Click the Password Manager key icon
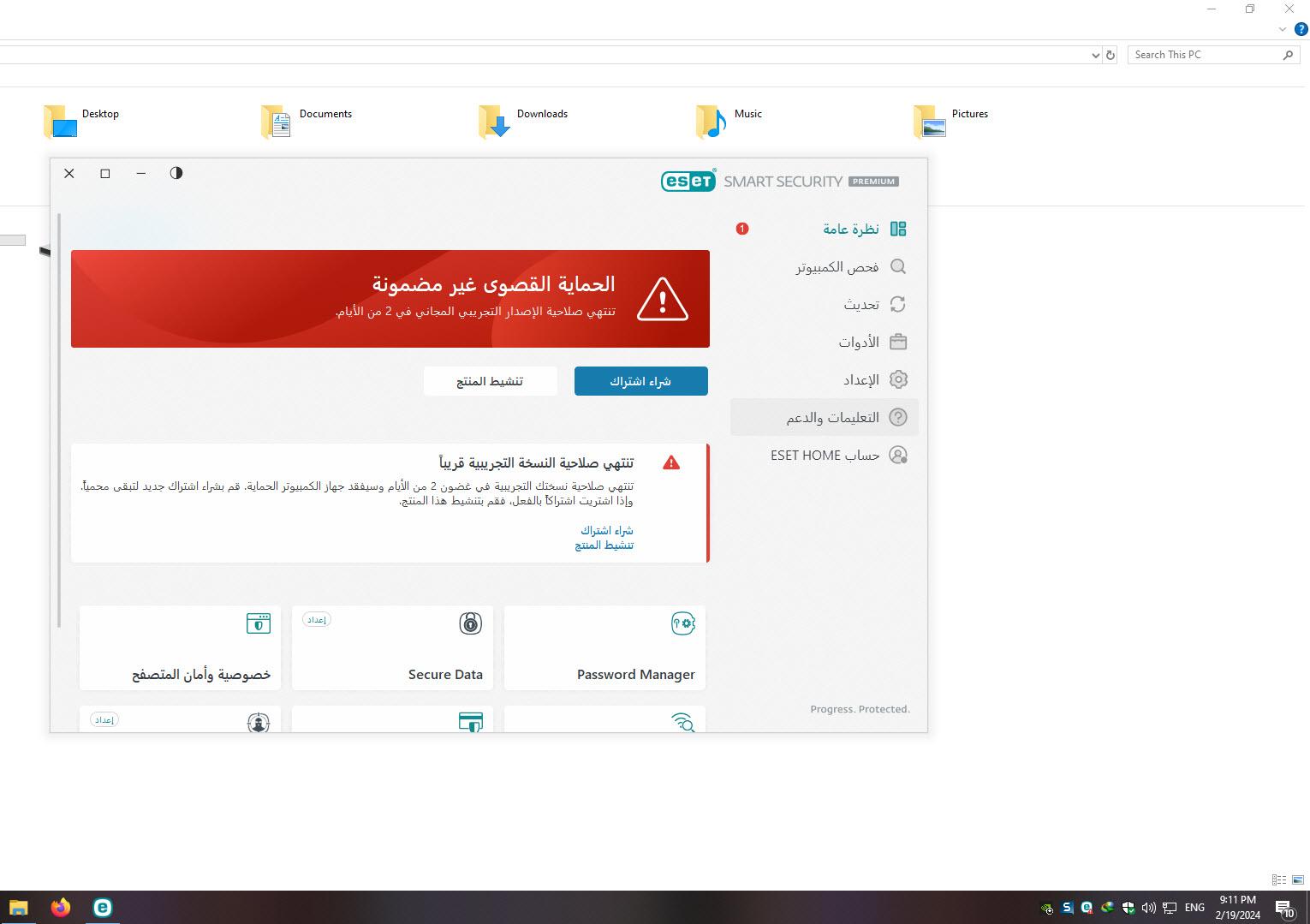This screenshot has height=924, width=1310. [682, 623]
